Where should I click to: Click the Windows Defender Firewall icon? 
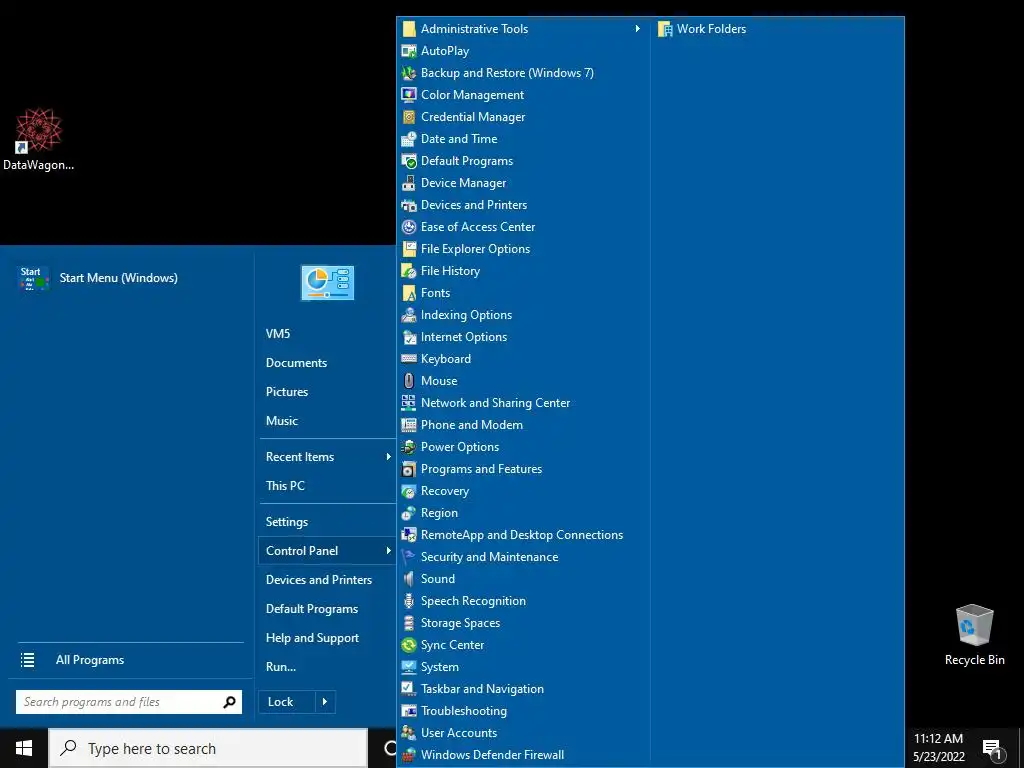coord(409,755)
